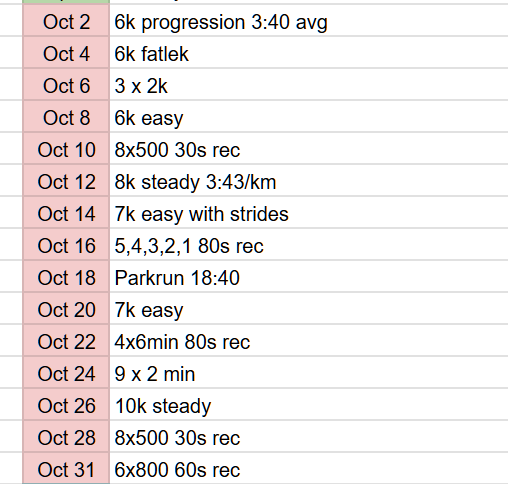Click the 8k steady 3:43/km cell
This screenshot has height=484, width=508.
(x=309, y=180)
